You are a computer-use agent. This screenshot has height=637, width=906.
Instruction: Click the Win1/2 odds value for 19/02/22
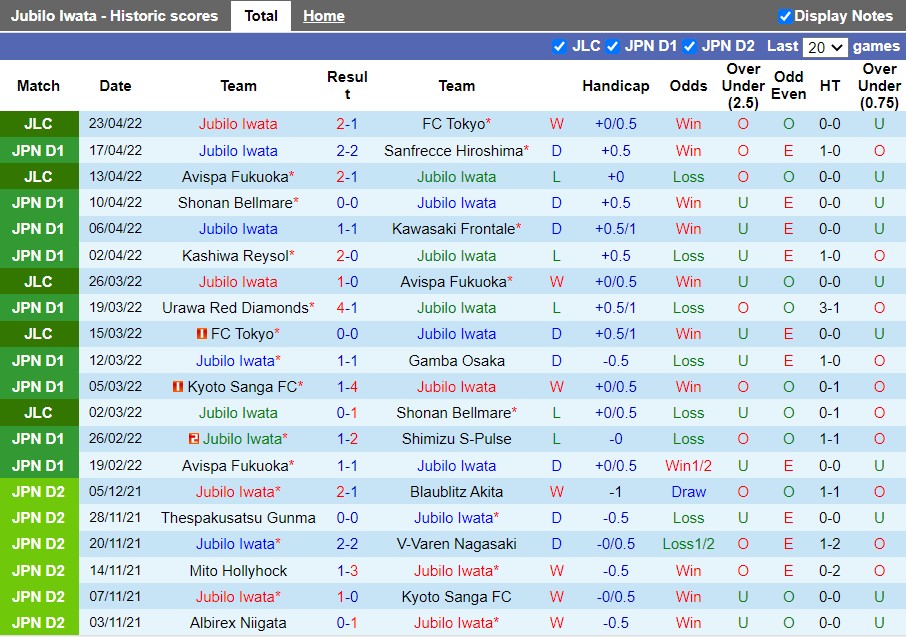pyautogui.click(x=688, y=465)
